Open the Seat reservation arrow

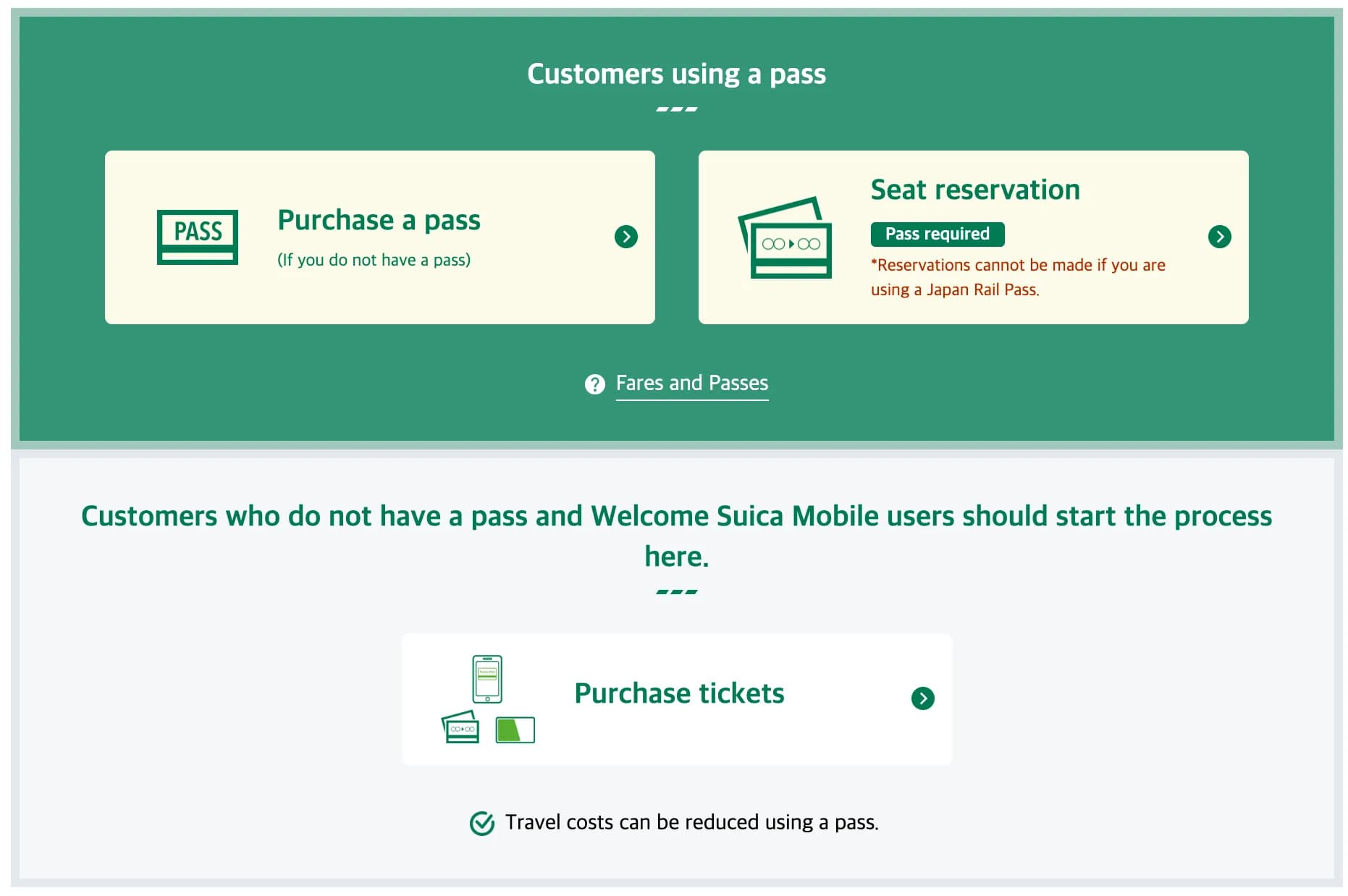(x=1220, y=237)
